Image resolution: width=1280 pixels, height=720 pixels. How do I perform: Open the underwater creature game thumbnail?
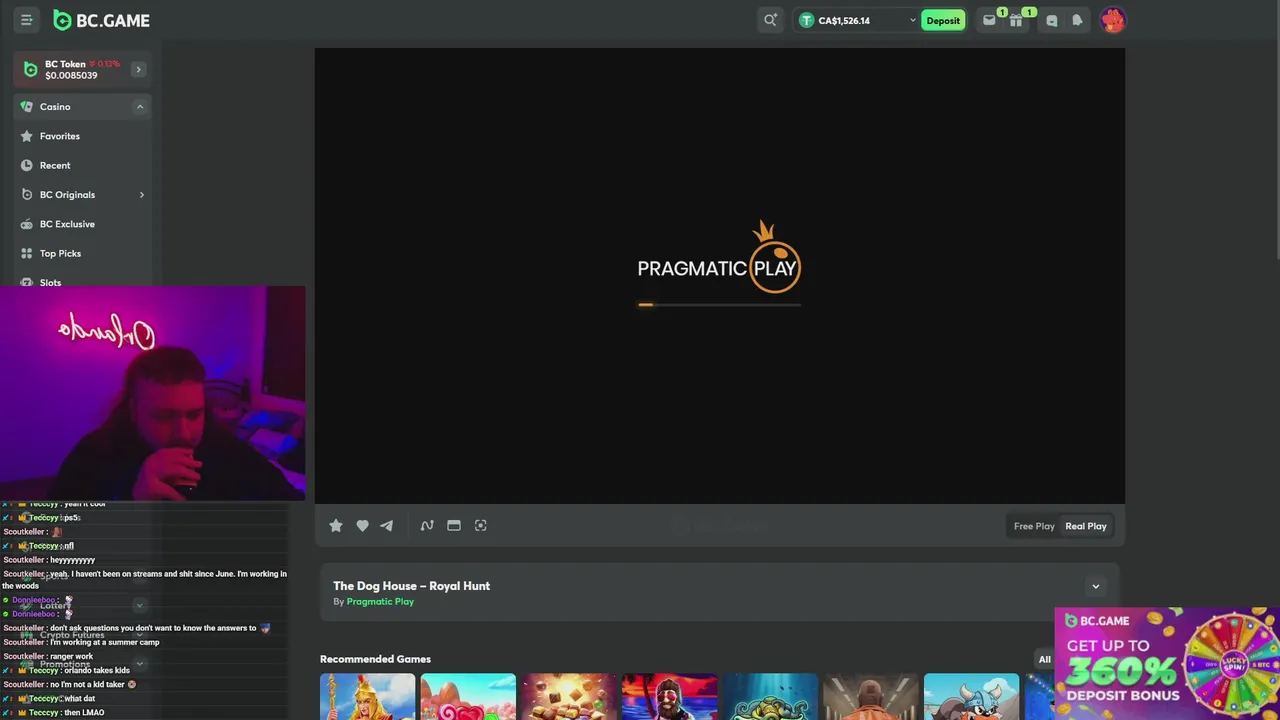pyautogui.click(x=770, y=696)
